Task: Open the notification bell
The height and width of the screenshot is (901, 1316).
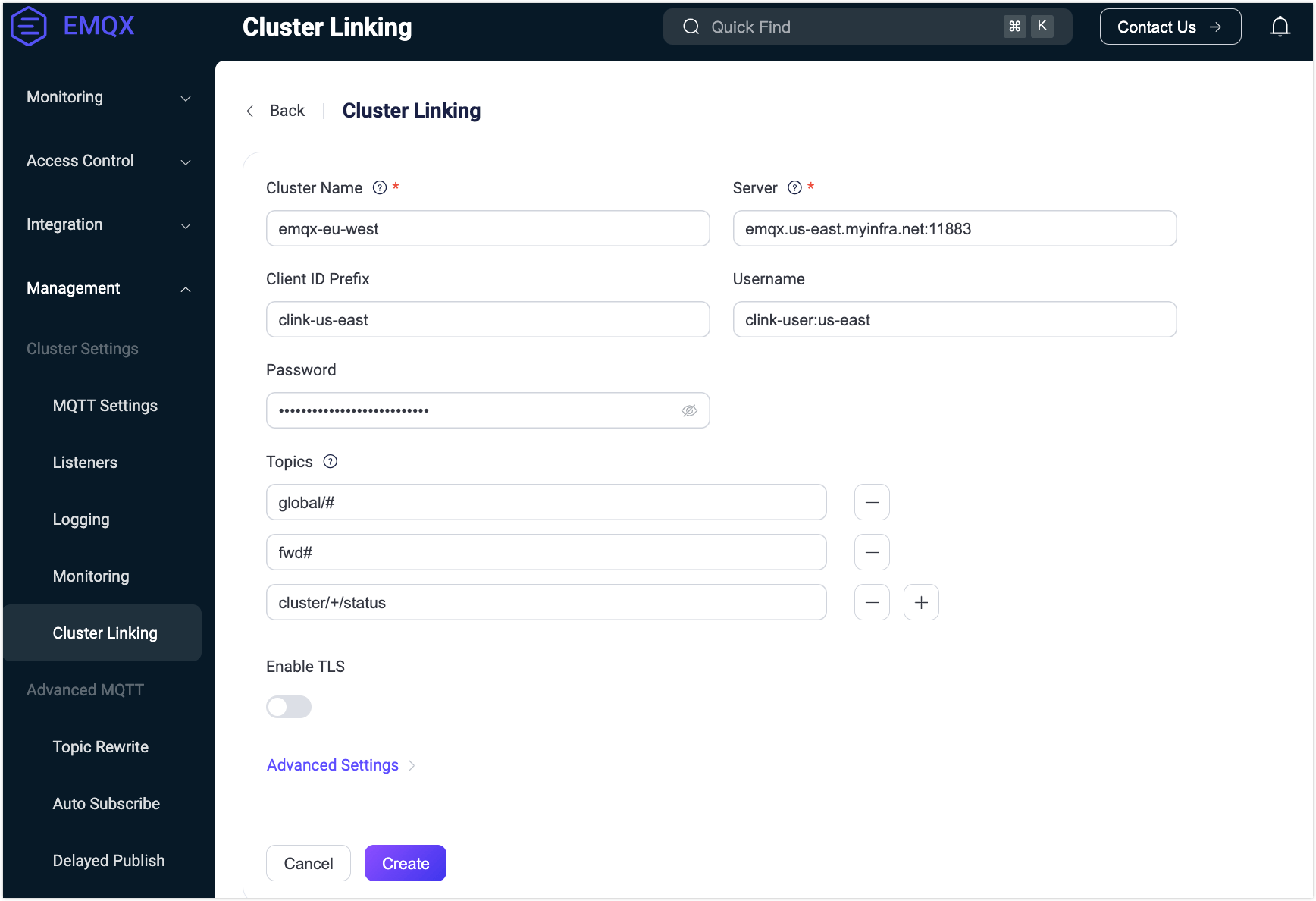Action: point(1280,26)
